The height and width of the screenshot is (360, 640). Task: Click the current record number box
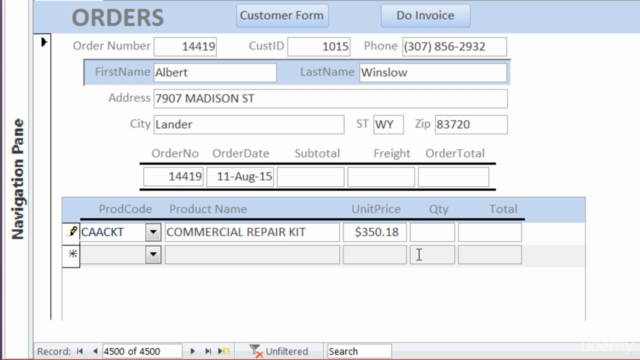(142, 351)
